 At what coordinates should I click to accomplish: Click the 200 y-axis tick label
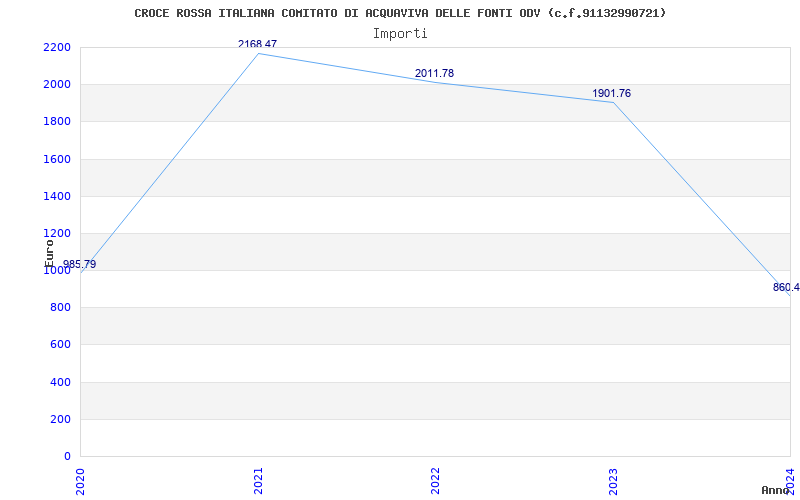60,419
